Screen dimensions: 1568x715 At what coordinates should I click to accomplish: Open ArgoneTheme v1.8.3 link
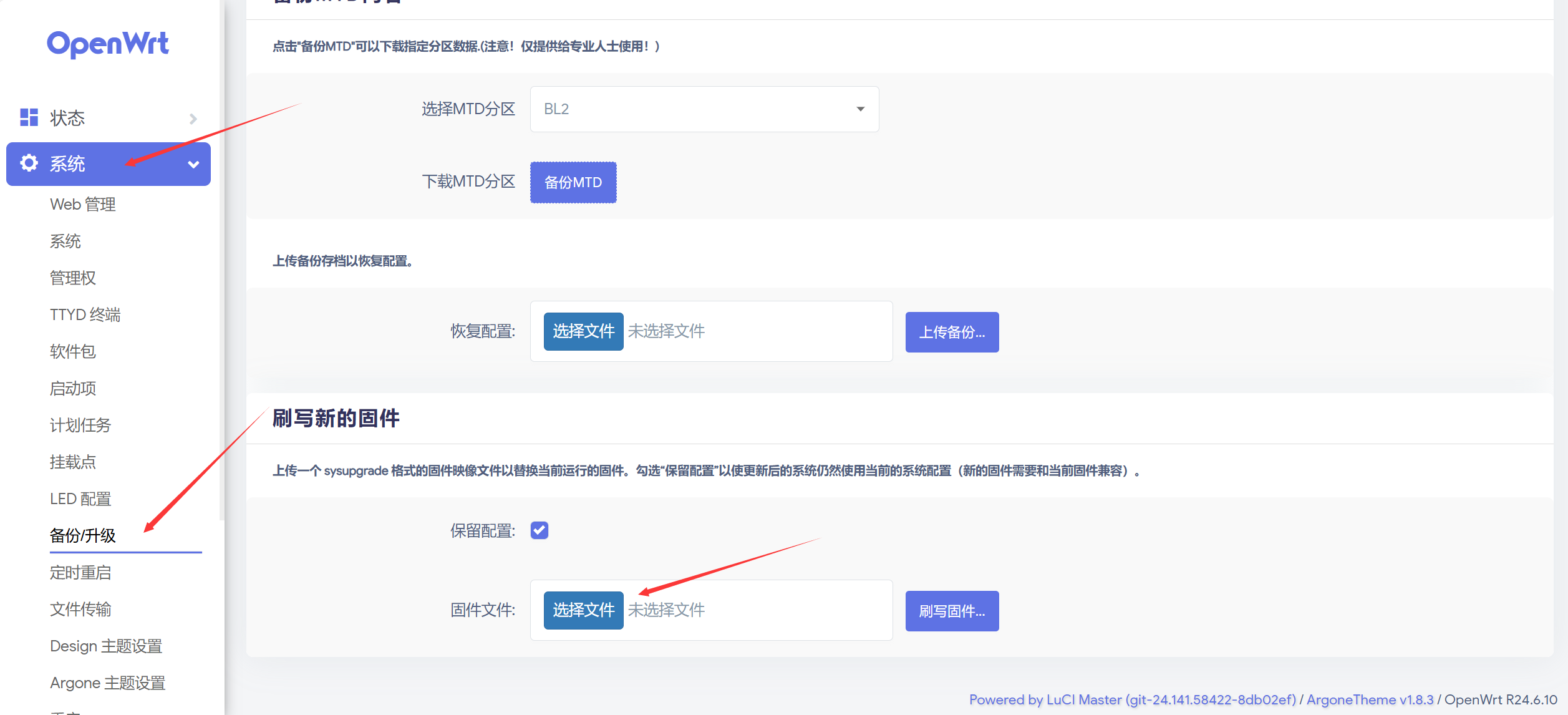coord(1370,700)
